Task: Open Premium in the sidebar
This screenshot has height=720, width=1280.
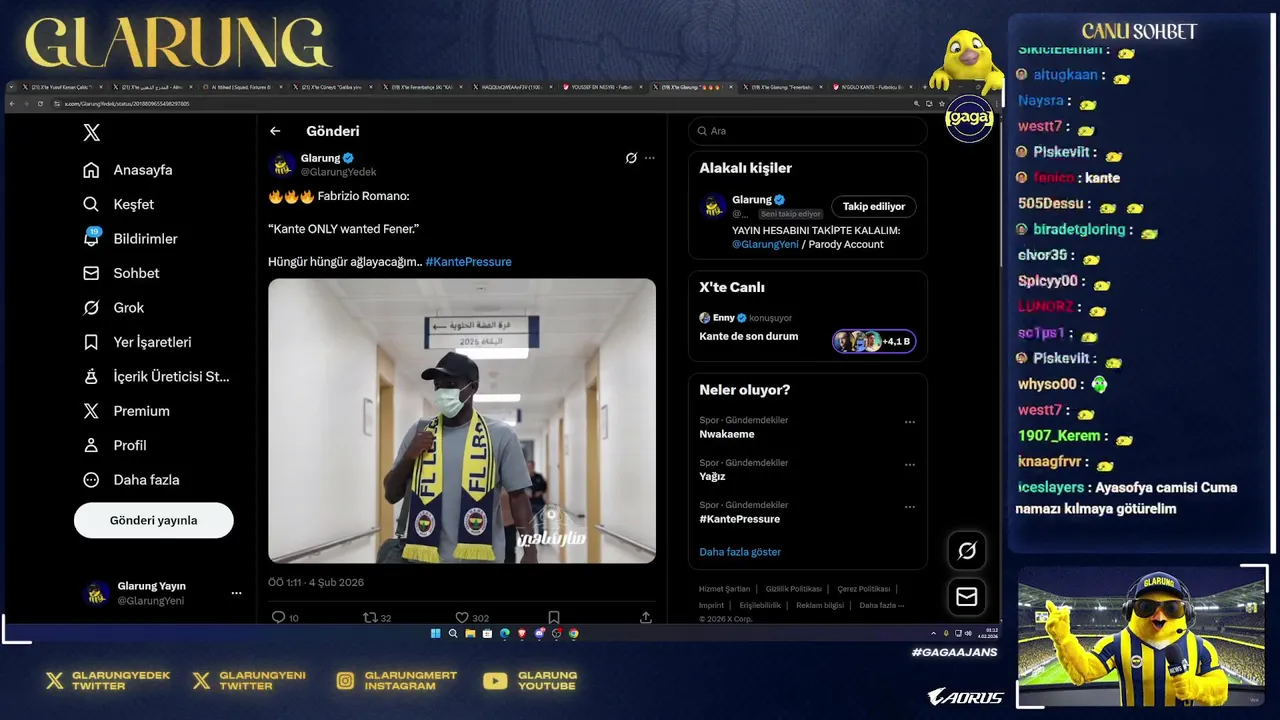Action: pos(126,411)
